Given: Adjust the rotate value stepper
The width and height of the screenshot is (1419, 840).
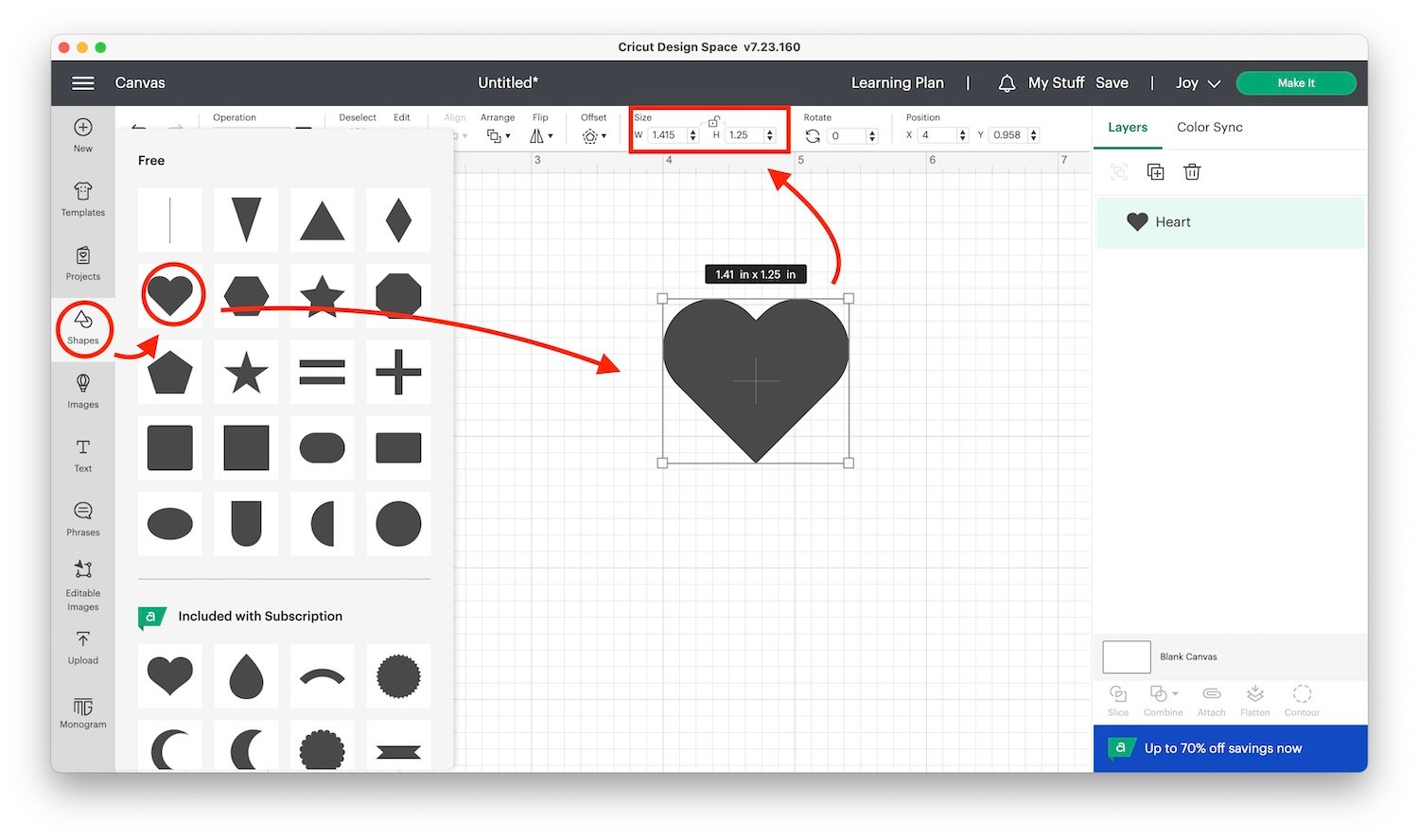Looking at the screenshot, I should (871, 136).
